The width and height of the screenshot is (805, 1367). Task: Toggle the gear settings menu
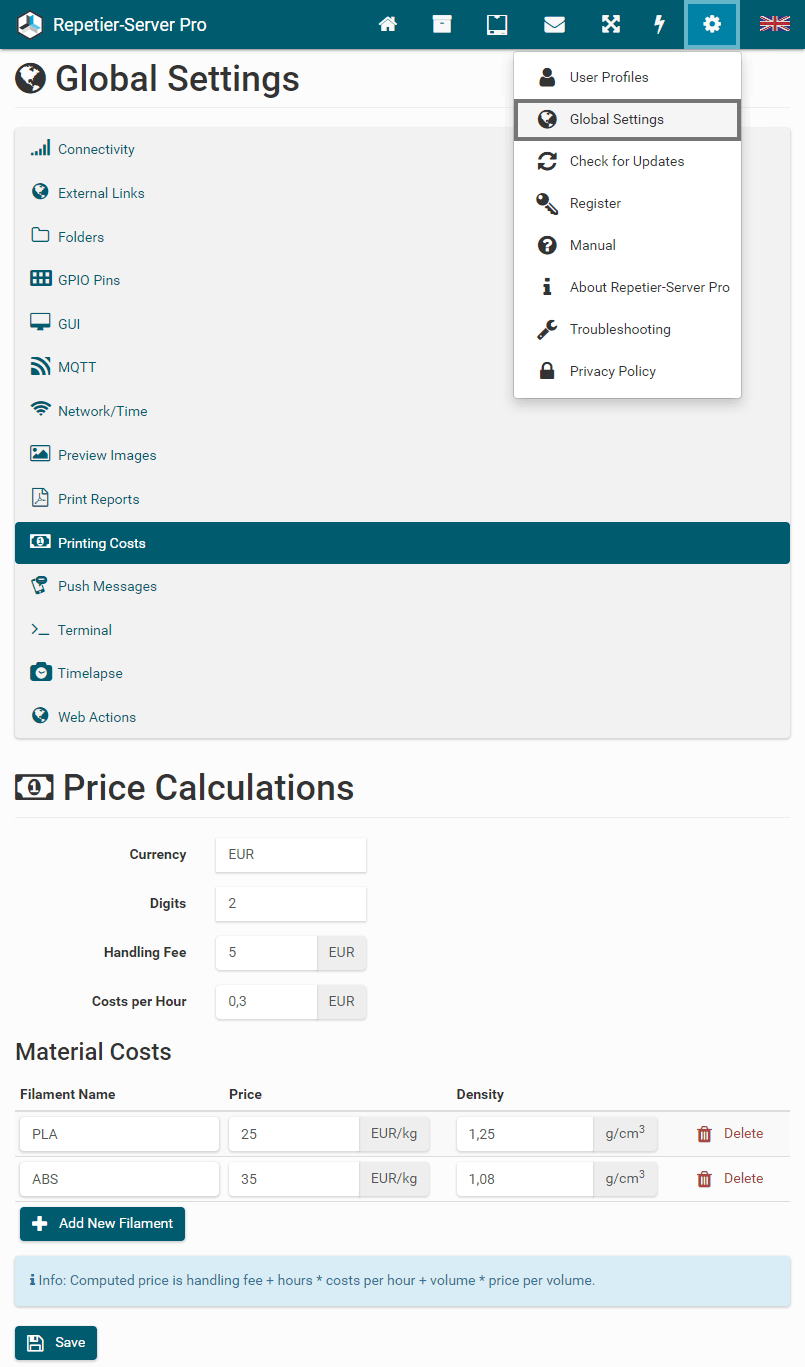(x=712, y=24)
